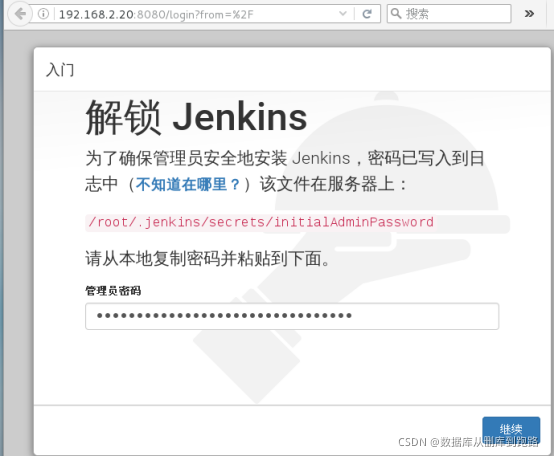
Task: Reload the page with the refresh icon
Action: click(x=367, y=14)
